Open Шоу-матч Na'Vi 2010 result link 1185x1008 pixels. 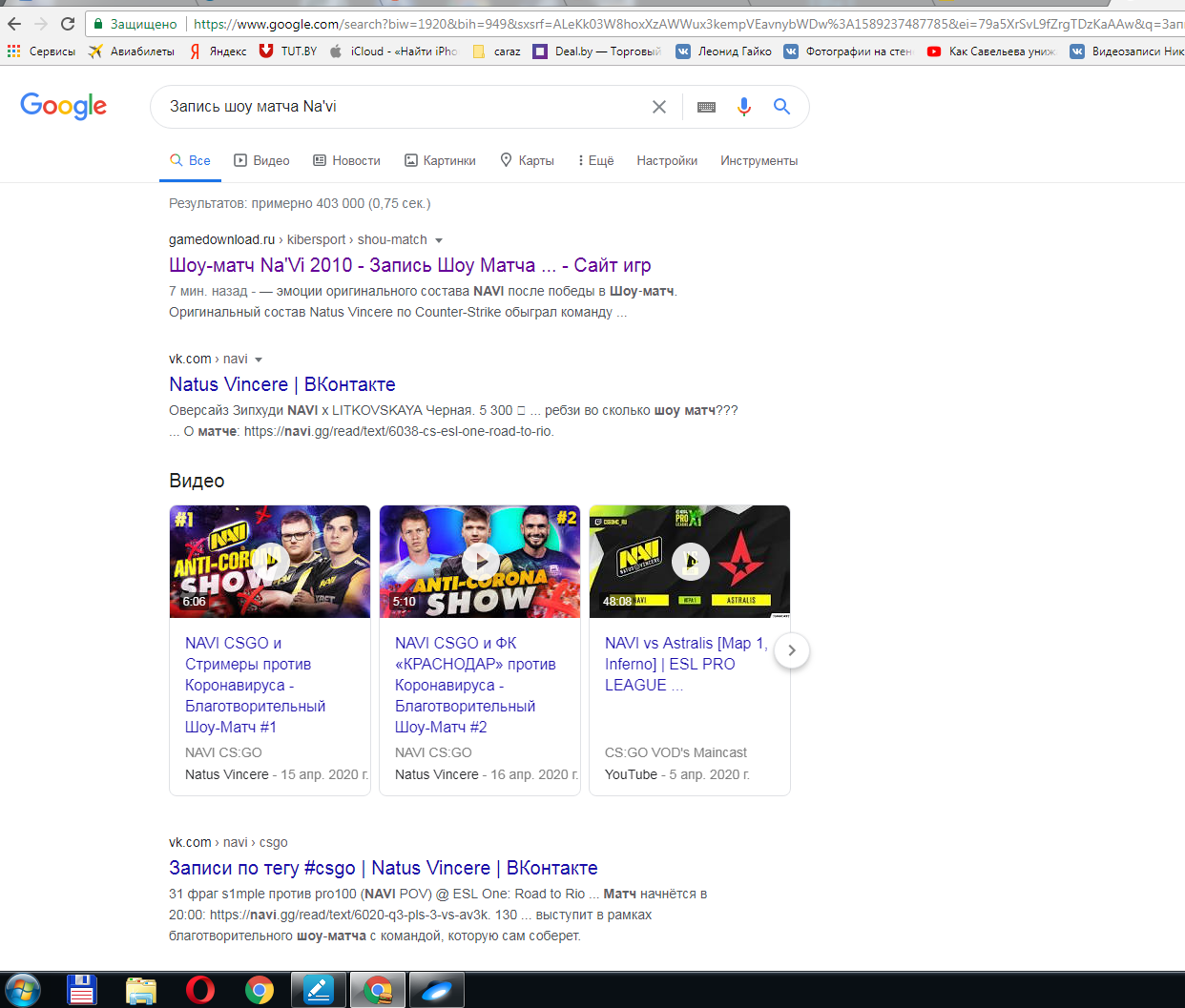[410, 265]
